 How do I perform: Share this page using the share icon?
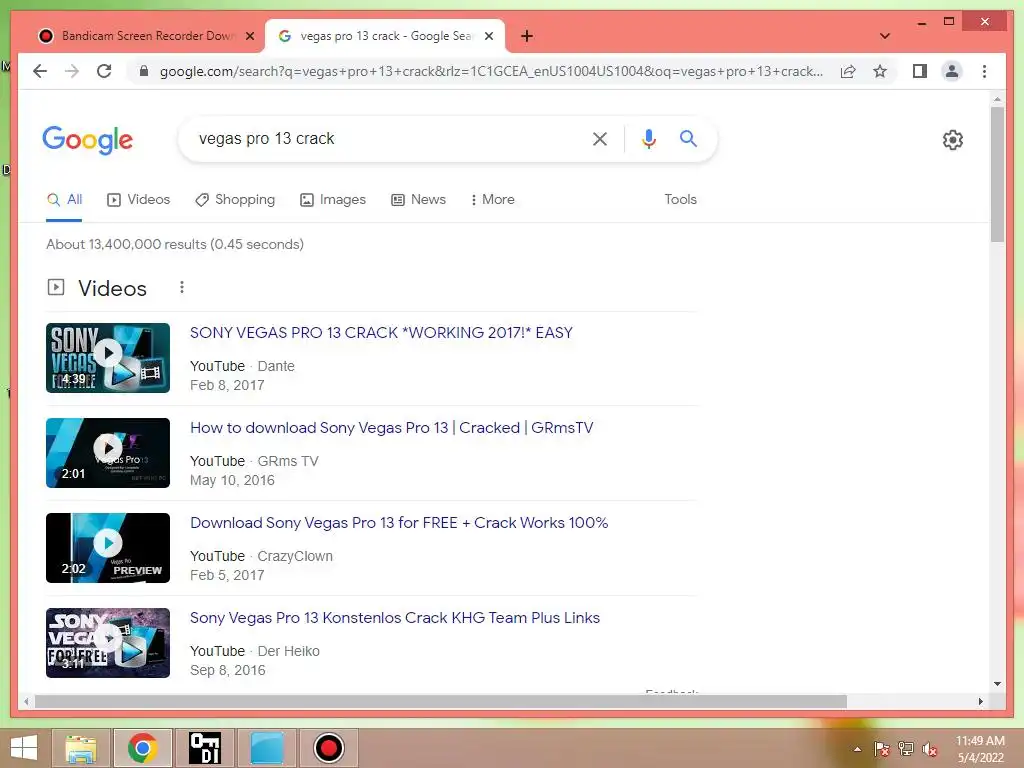(x=848, y=71)
